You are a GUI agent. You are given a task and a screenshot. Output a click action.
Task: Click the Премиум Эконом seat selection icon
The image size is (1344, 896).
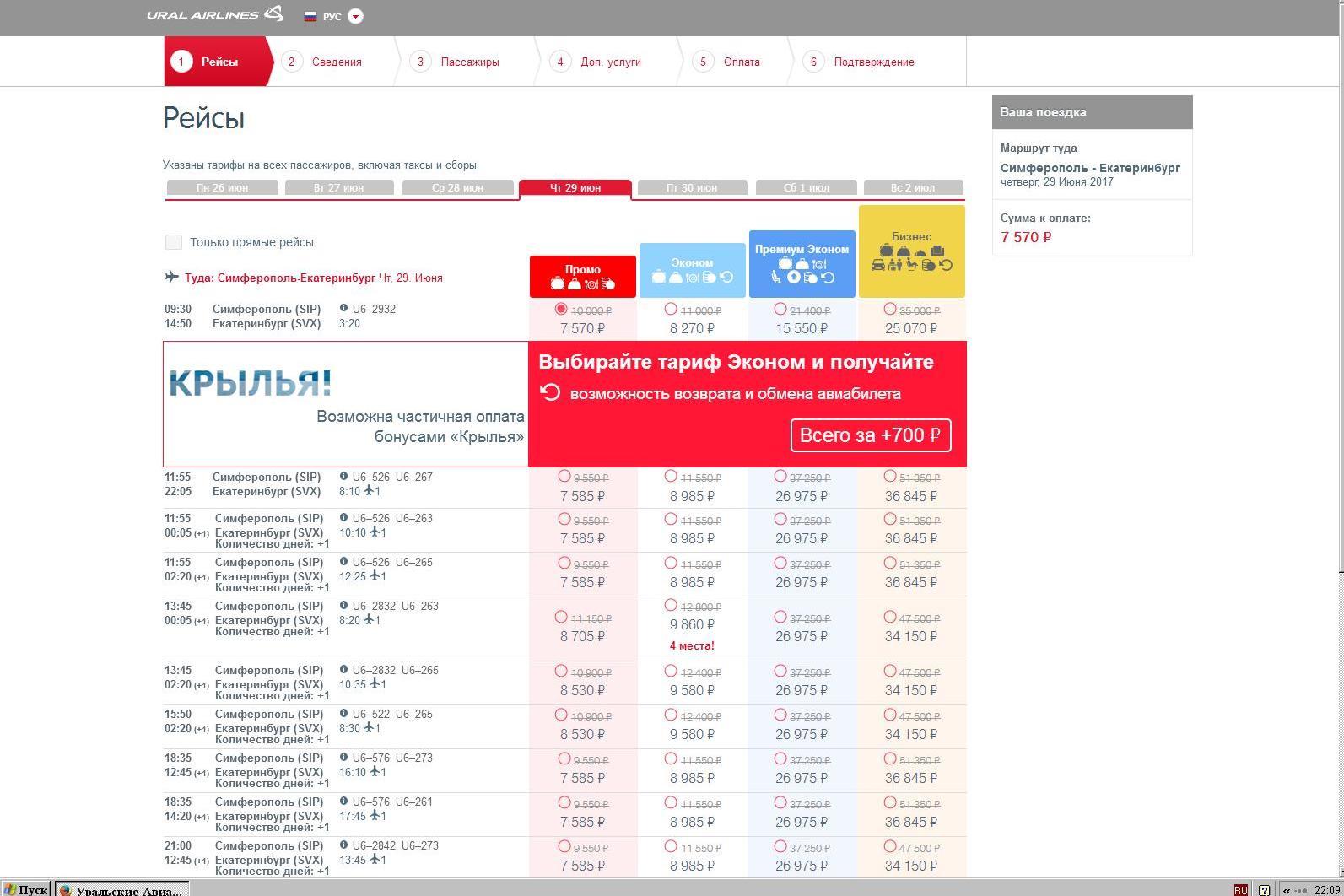(776, 278)
